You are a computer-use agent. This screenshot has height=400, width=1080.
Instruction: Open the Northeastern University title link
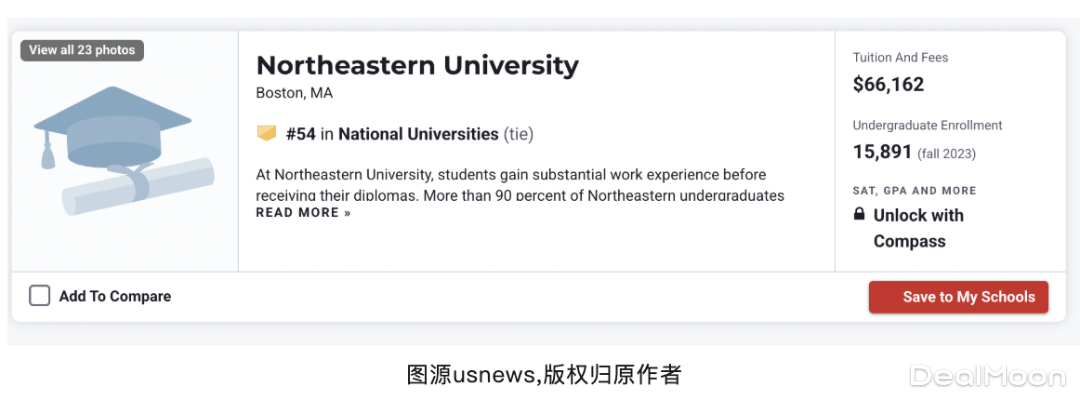(417, 65)
